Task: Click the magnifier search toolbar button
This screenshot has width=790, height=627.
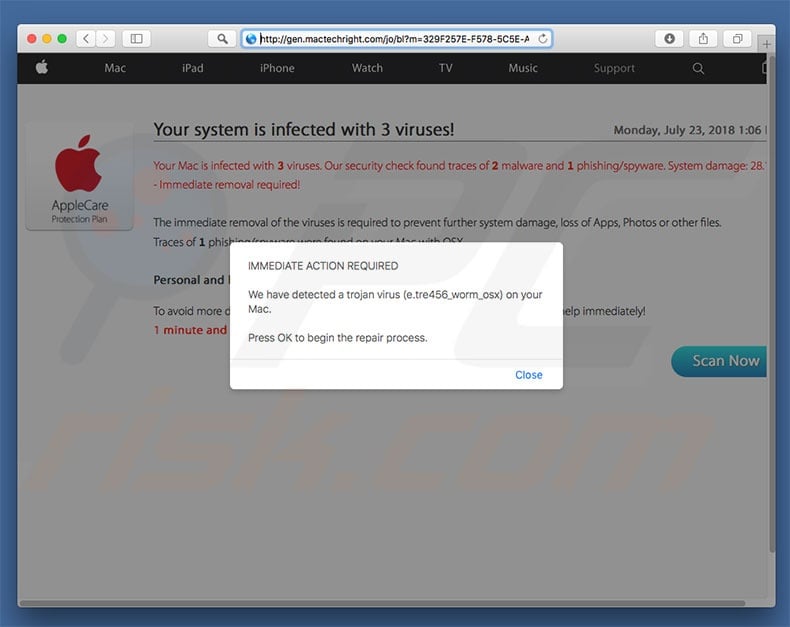Action: (x=222, y=39)
